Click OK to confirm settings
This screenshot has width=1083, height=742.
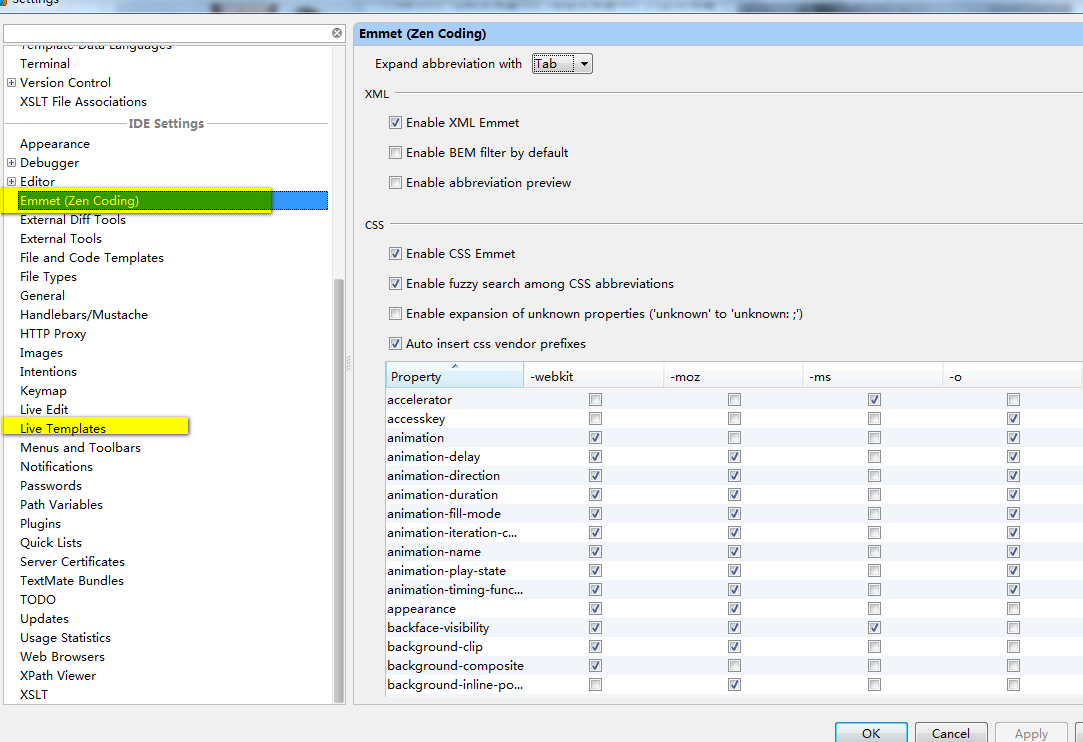tap(871, 733)
